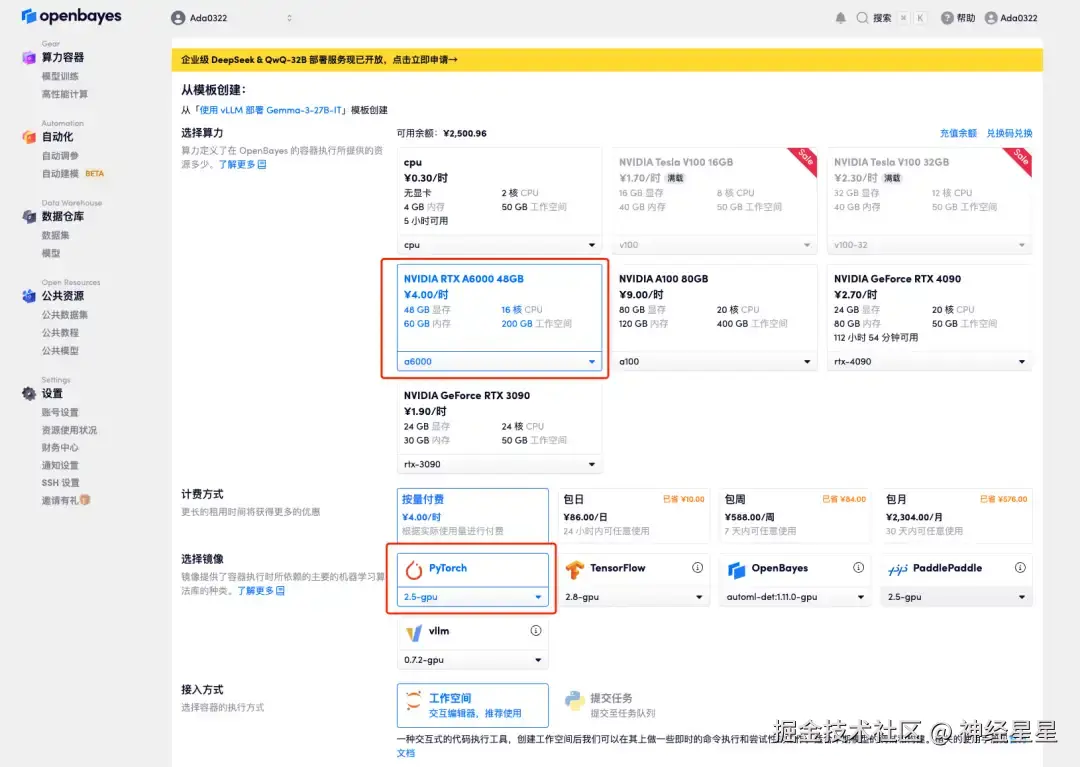The image size is (1080, 767).
Task: Click the TensorFlow logo icon
Action: point(574,569)
